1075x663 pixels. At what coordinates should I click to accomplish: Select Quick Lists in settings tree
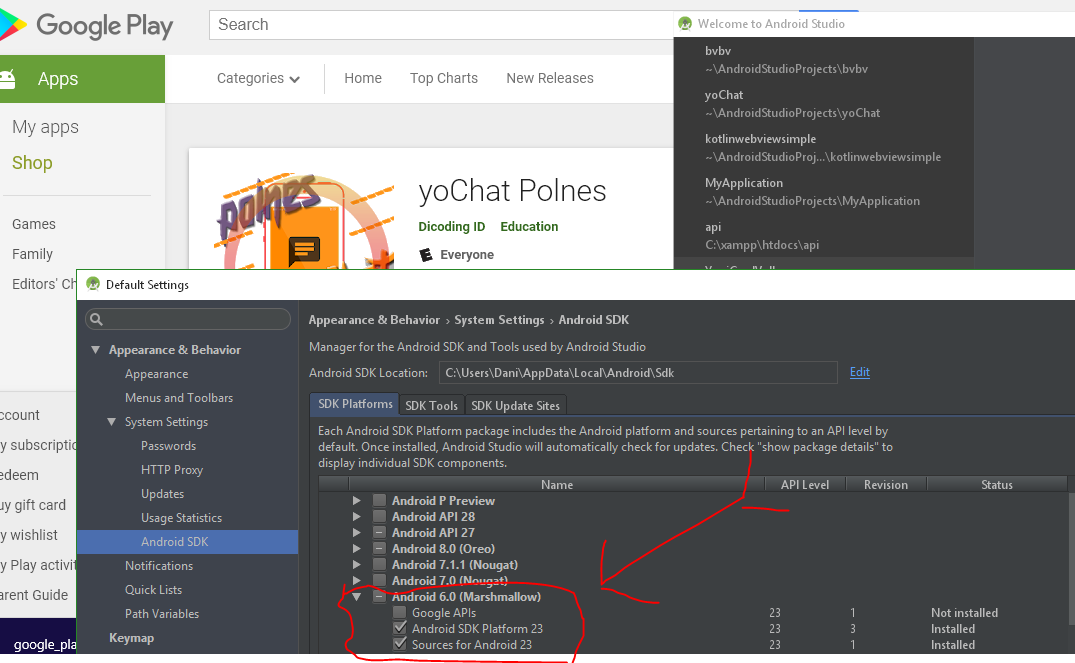(x=154, y=590)
